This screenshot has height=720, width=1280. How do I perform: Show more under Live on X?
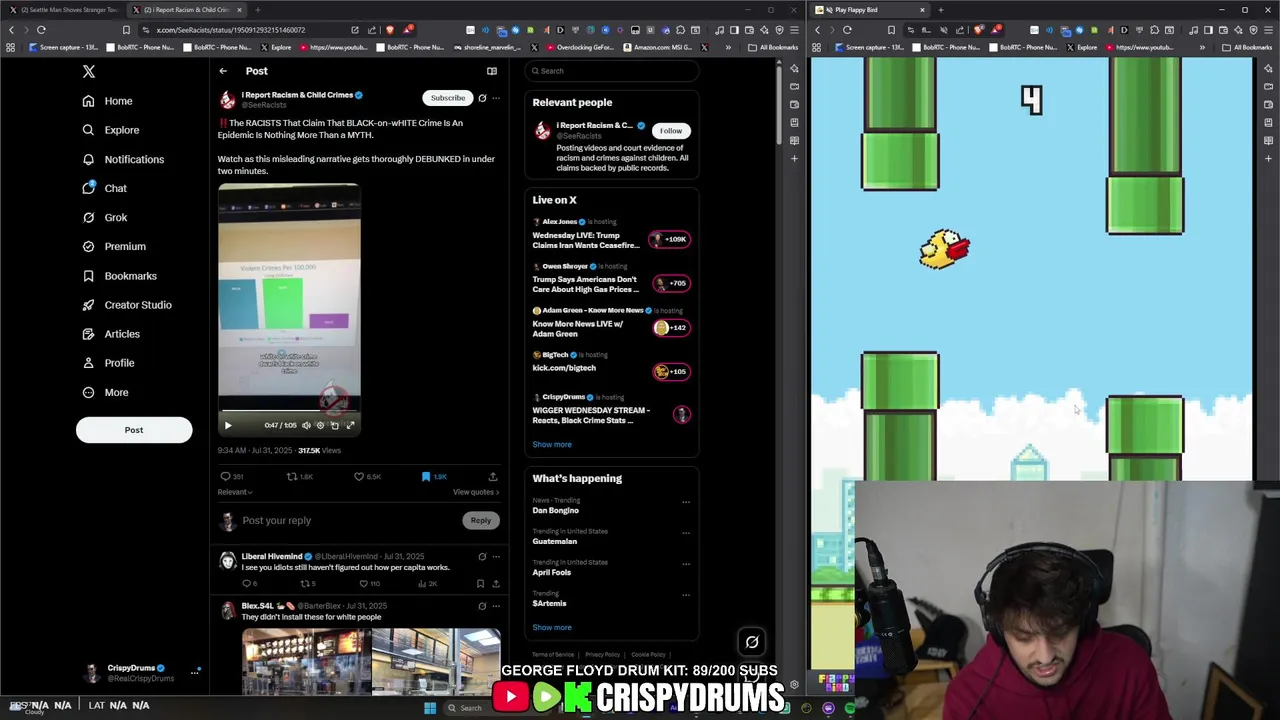tap(552, 444)
